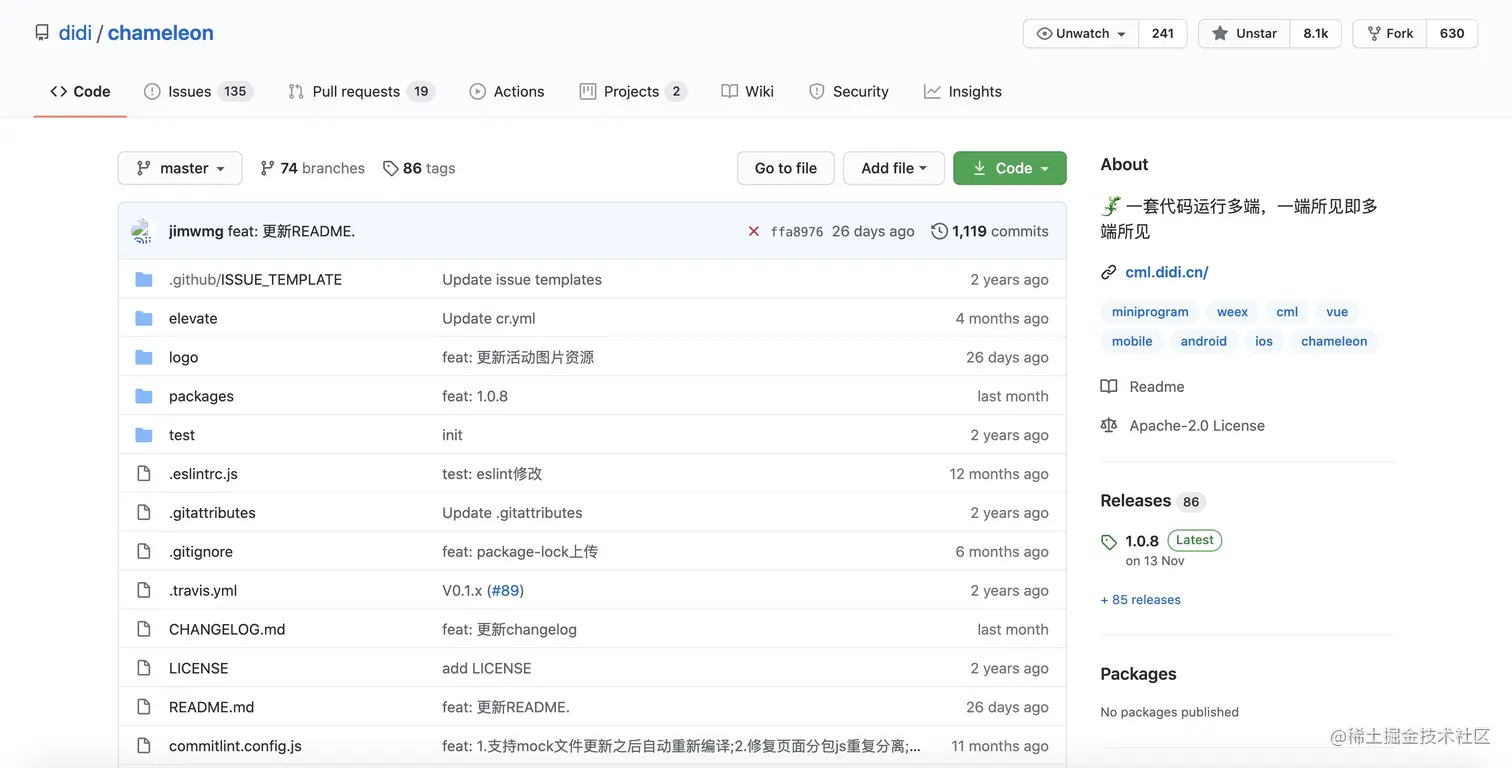
Task: Click the README.md file icon
Action: coord(144,707)
